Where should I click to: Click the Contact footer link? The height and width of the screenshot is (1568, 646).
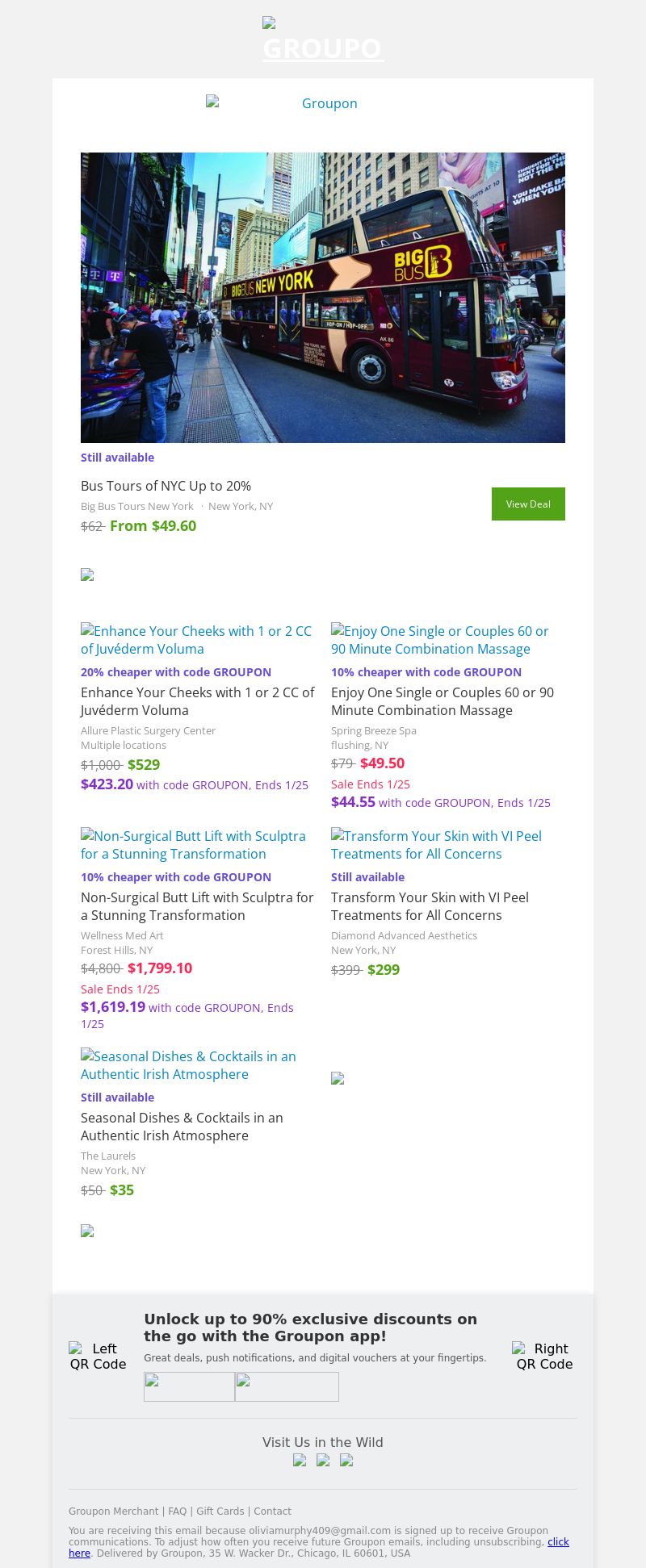[273, 1512]
